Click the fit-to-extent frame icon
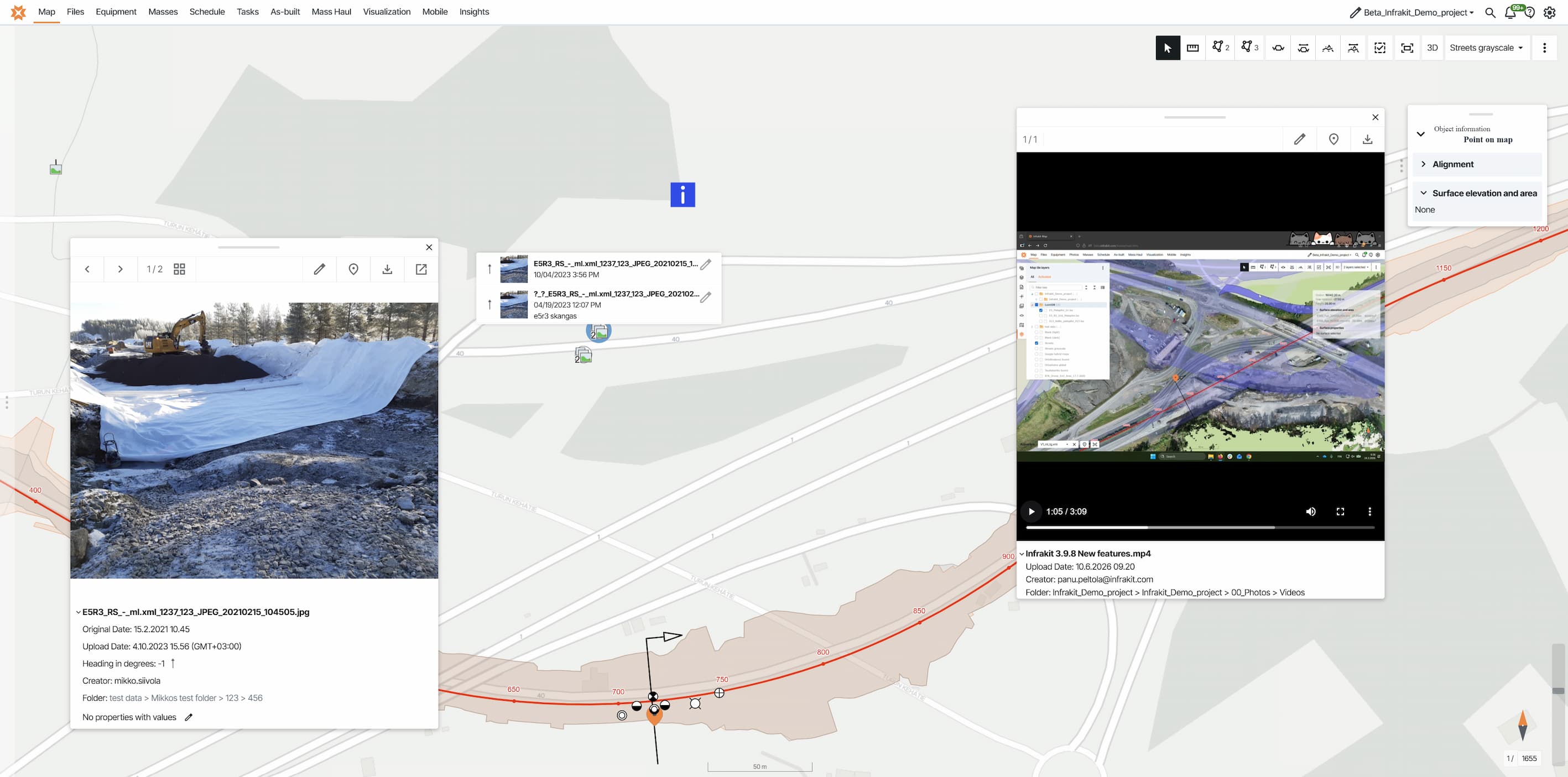1568x777 pixels. point(1406,48)
